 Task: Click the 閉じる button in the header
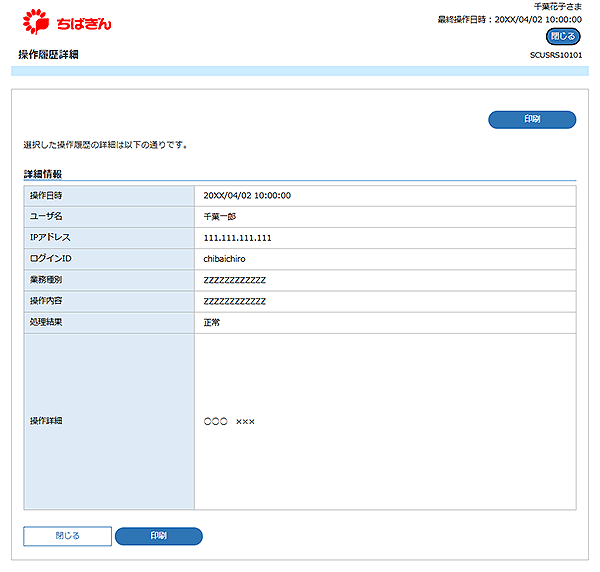click(x=562, y=36)
